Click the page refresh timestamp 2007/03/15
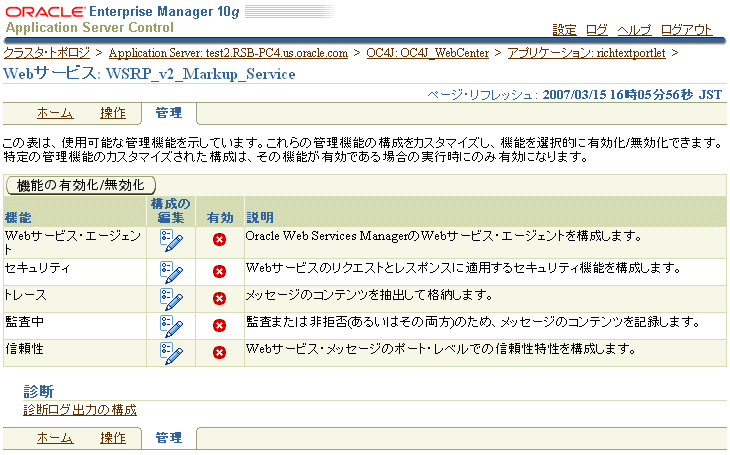Image resolution: width=730 pixels, height=455 pixels. coord(632,95)
